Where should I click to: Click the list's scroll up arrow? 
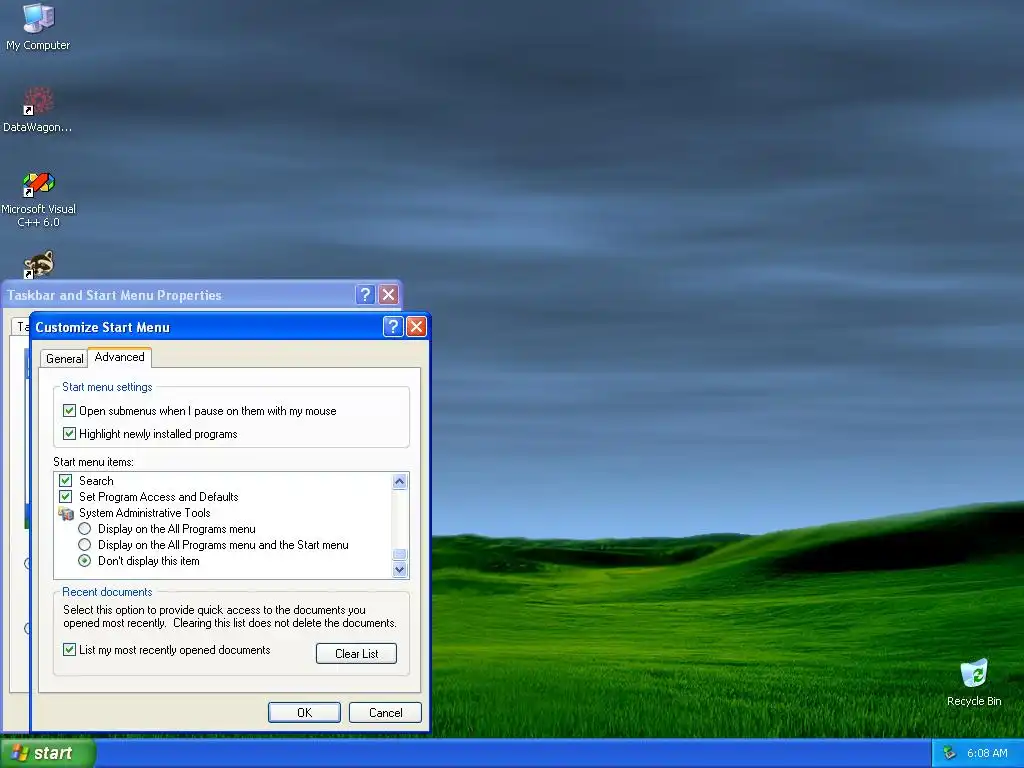400,482
